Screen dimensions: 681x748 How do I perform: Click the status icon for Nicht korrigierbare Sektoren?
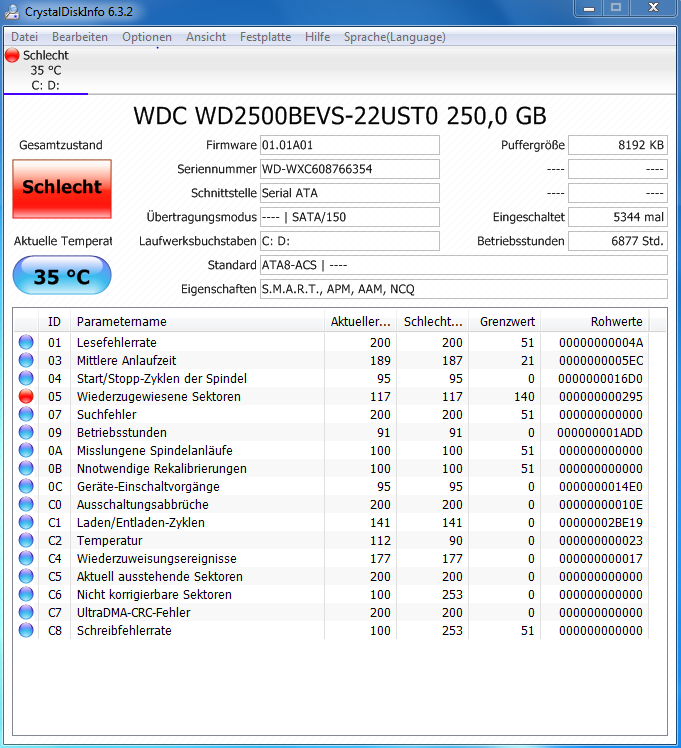(26, 594)
